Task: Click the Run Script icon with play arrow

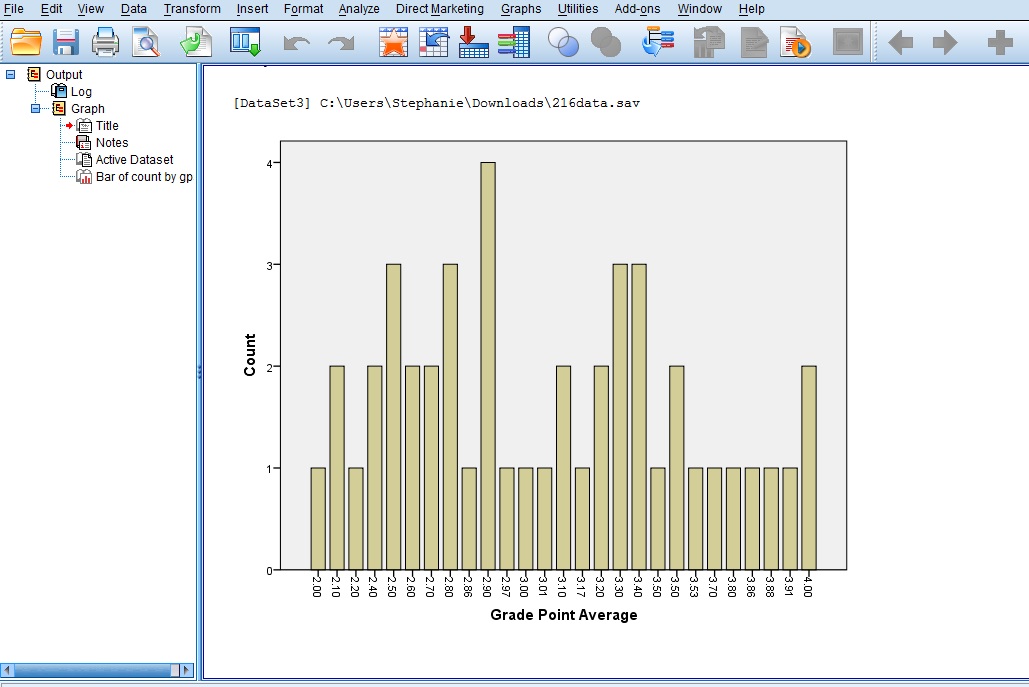Action: coord(795,43)
